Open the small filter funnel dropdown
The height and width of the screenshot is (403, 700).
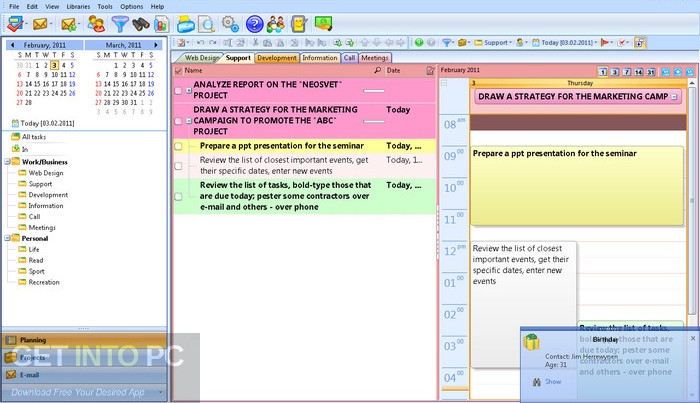(448, 43)
